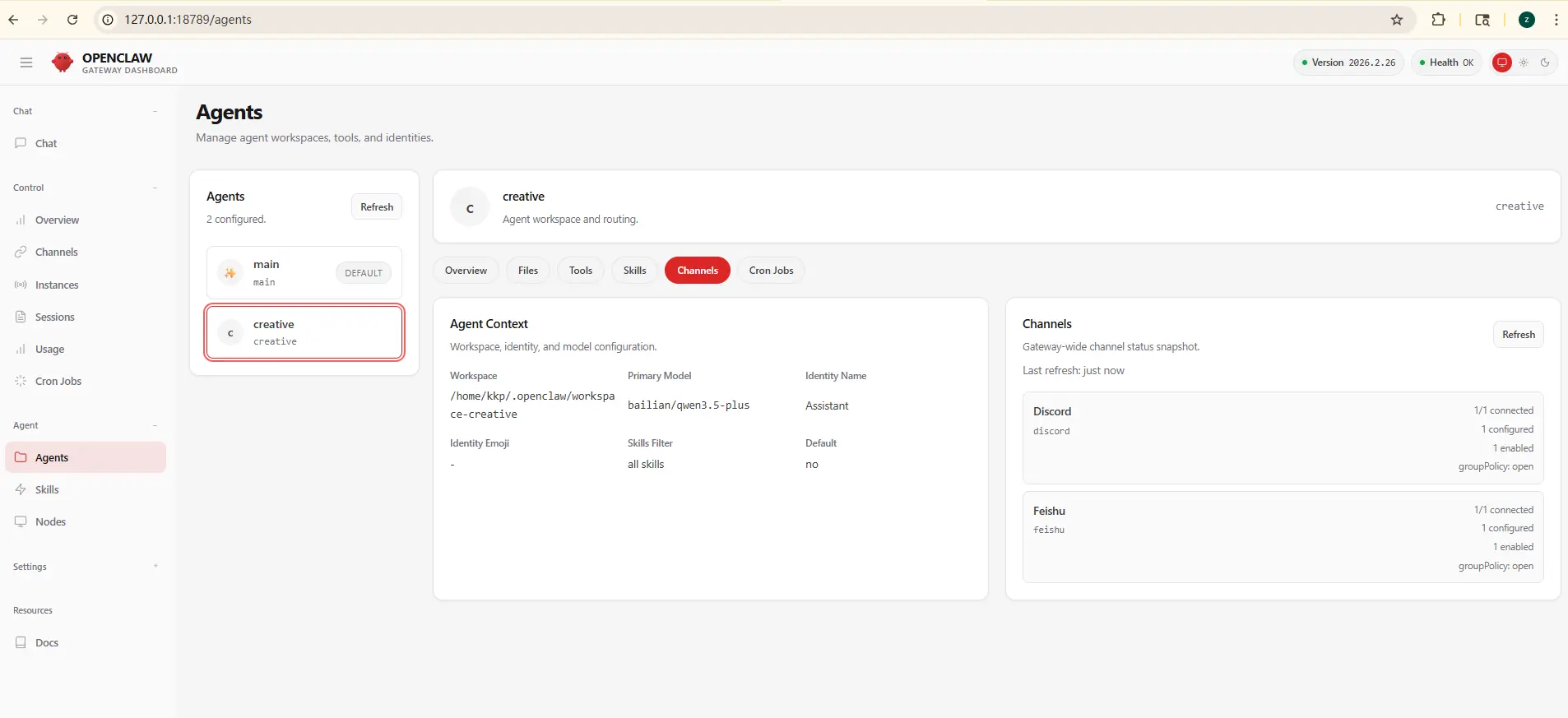Screen dimensions: 1568x718
Task: Open Chat from the sidebar
Action: 46,143
